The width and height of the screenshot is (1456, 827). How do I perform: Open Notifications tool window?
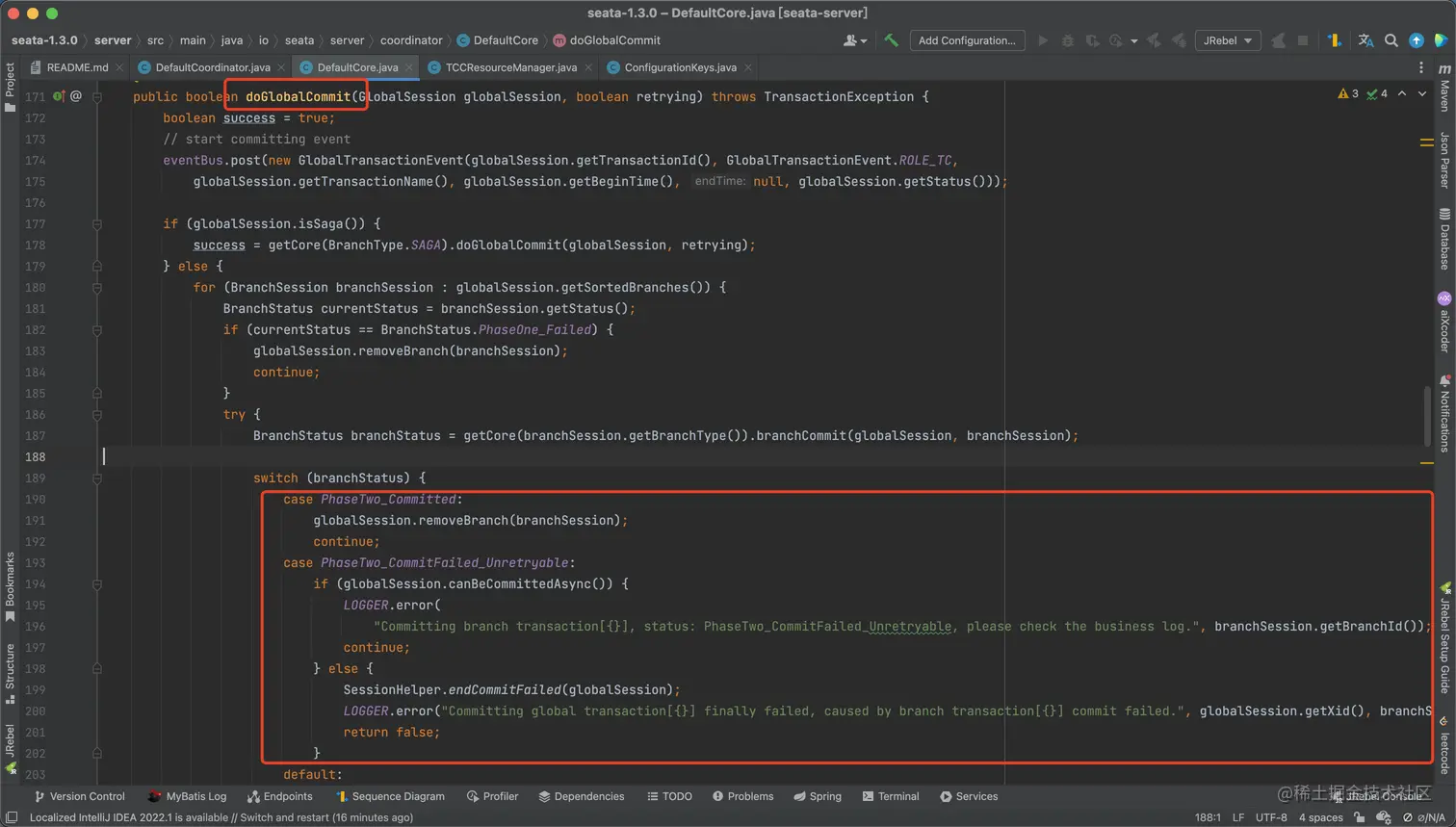(x=1444, y=414)
